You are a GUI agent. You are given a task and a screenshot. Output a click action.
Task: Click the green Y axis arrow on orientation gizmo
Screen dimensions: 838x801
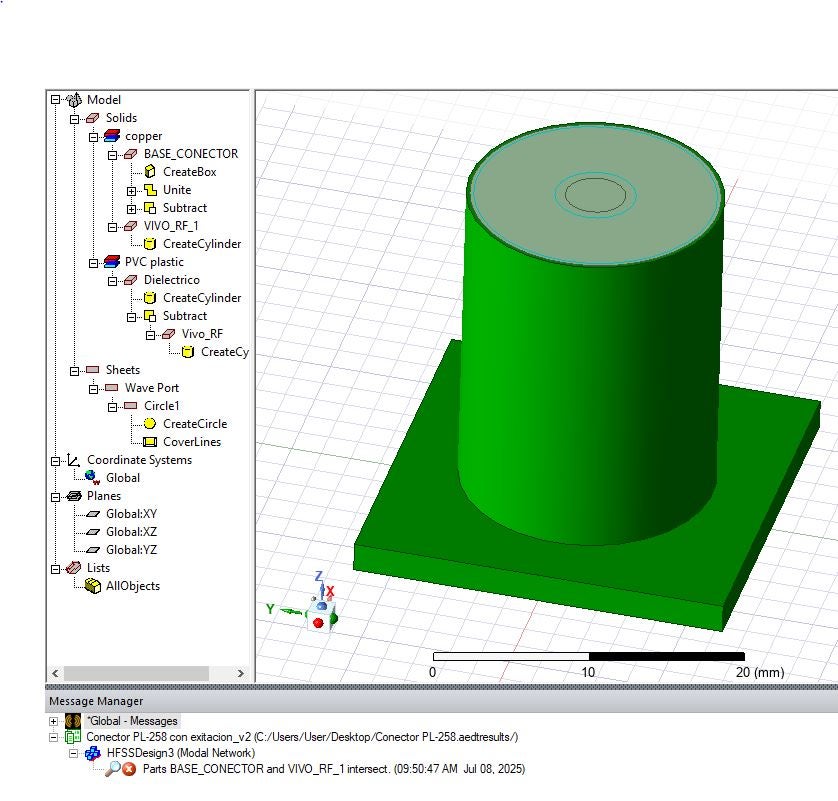[x=291, y=611]
